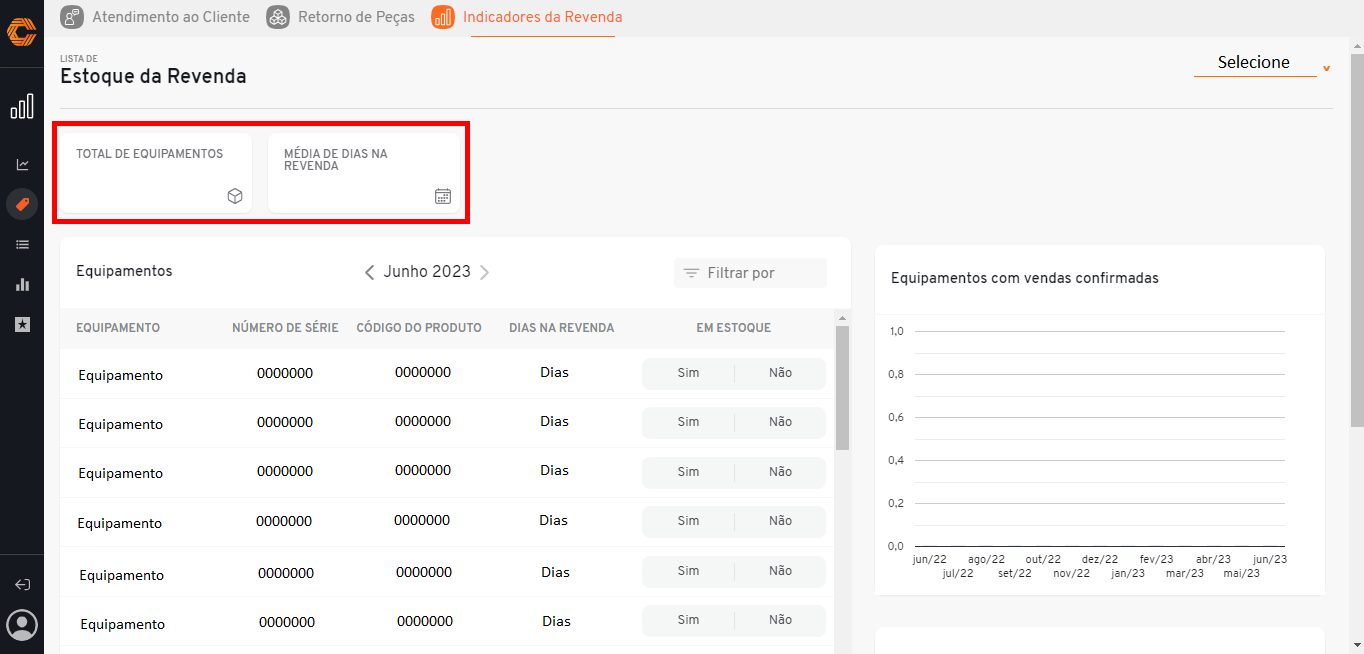Click the jun/22 label on chart axis
The width and height of the screenshot is (1364, 654).
930,560
